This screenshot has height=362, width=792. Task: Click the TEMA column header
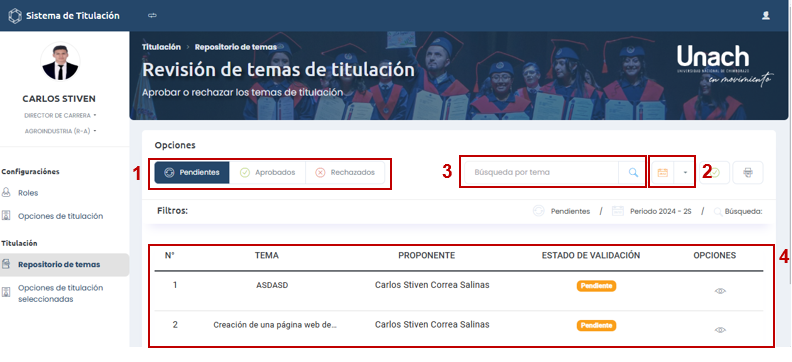click(x=267, y=255)
